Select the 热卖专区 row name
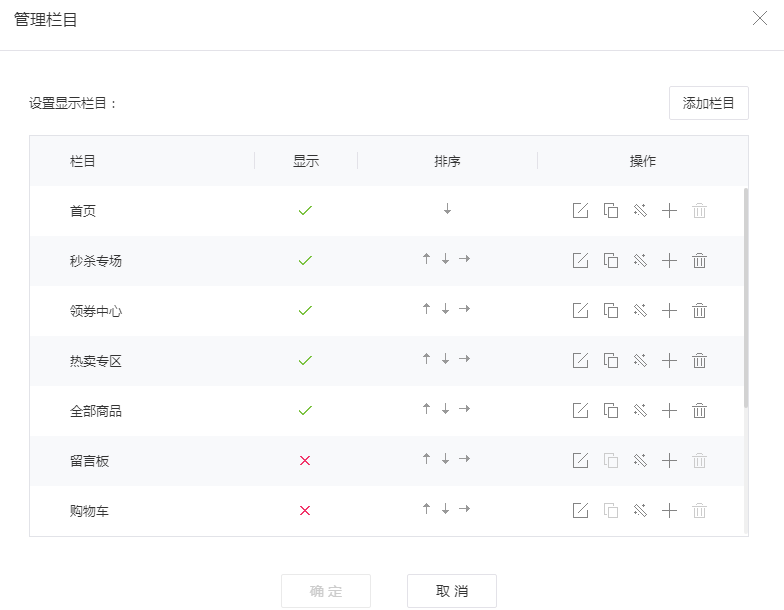 (96, 361)
